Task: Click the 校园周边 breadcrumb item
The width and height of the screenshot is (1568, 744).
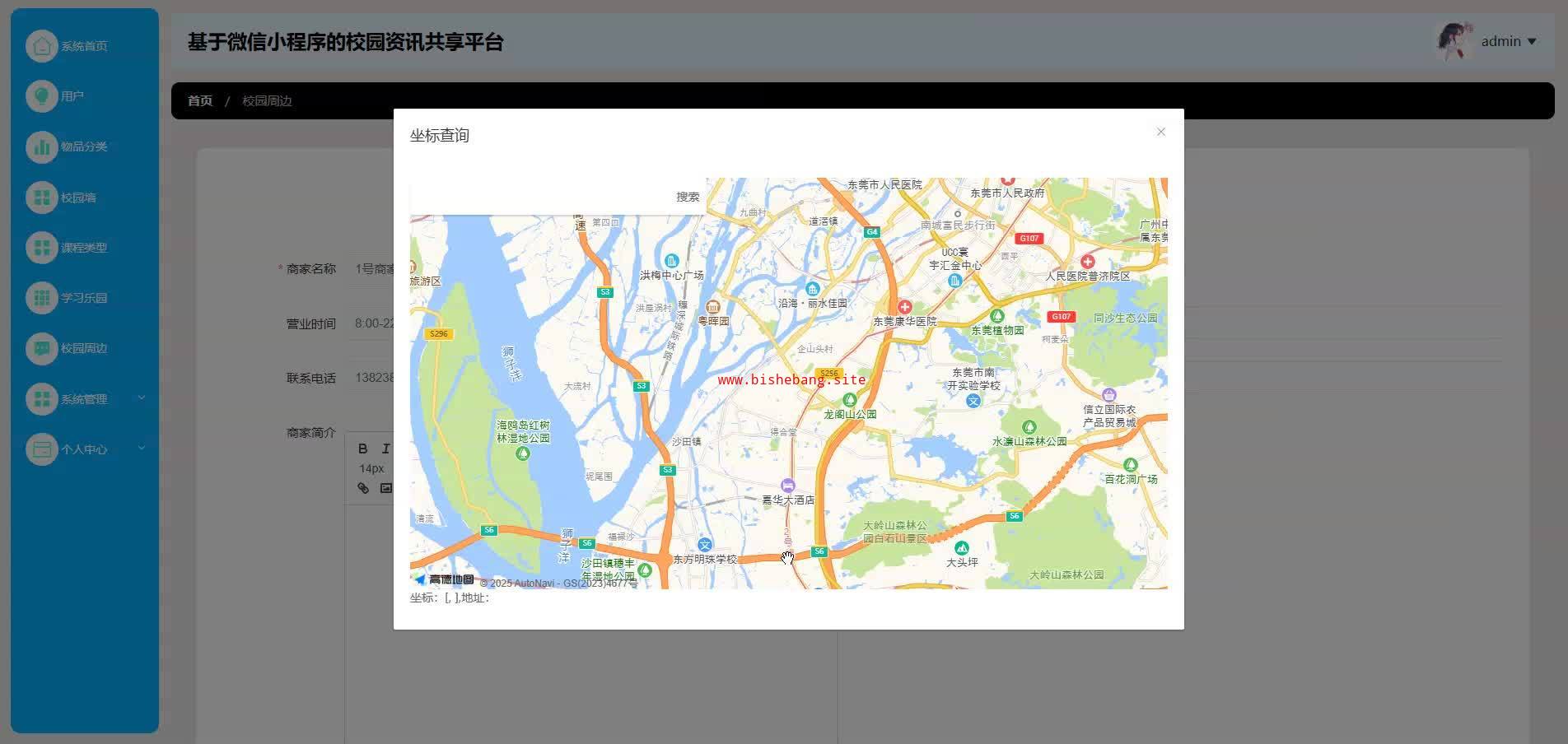Action: [x=267, y=101]
